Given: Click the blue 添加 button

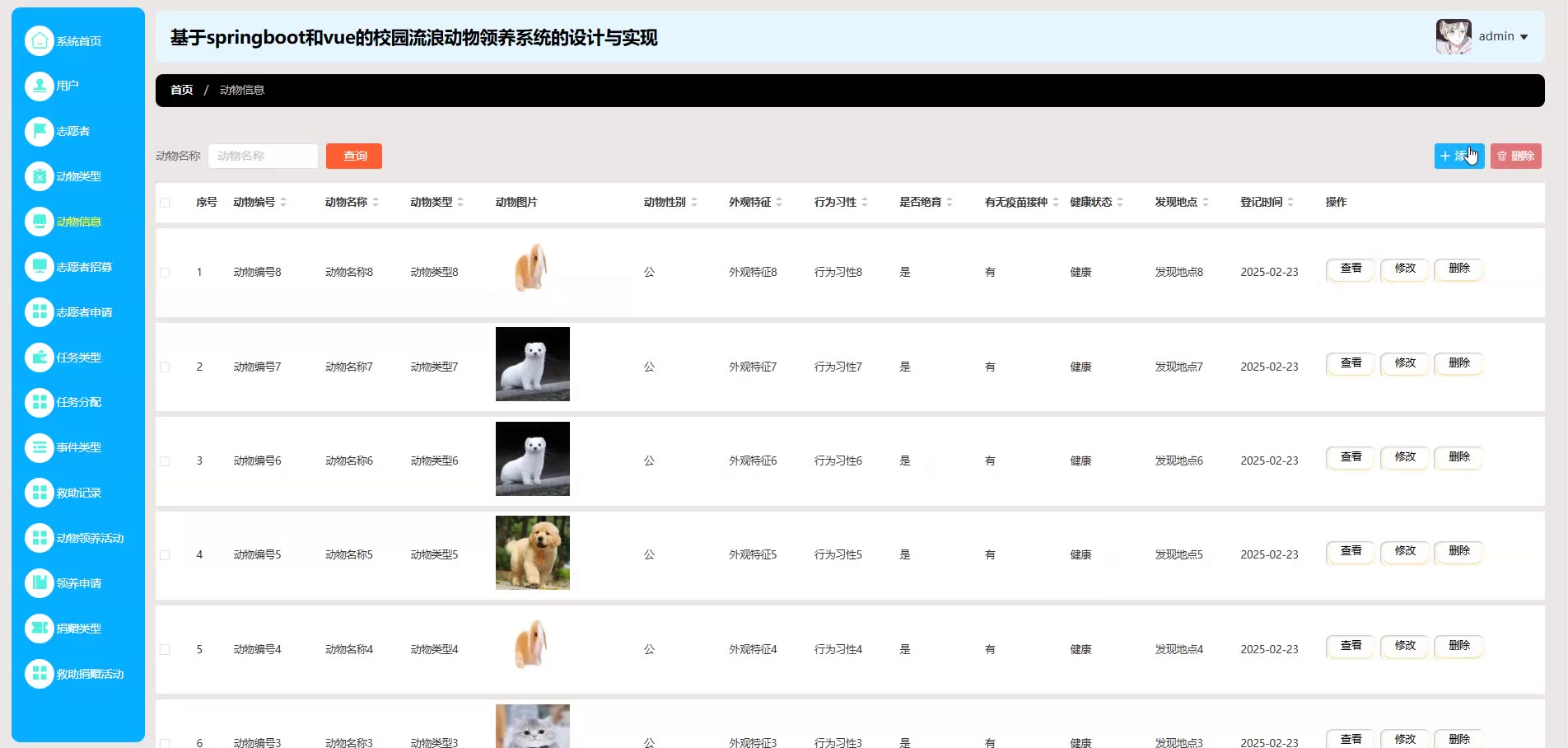Looking at the screenshot, I should [x=1459, y=156].
